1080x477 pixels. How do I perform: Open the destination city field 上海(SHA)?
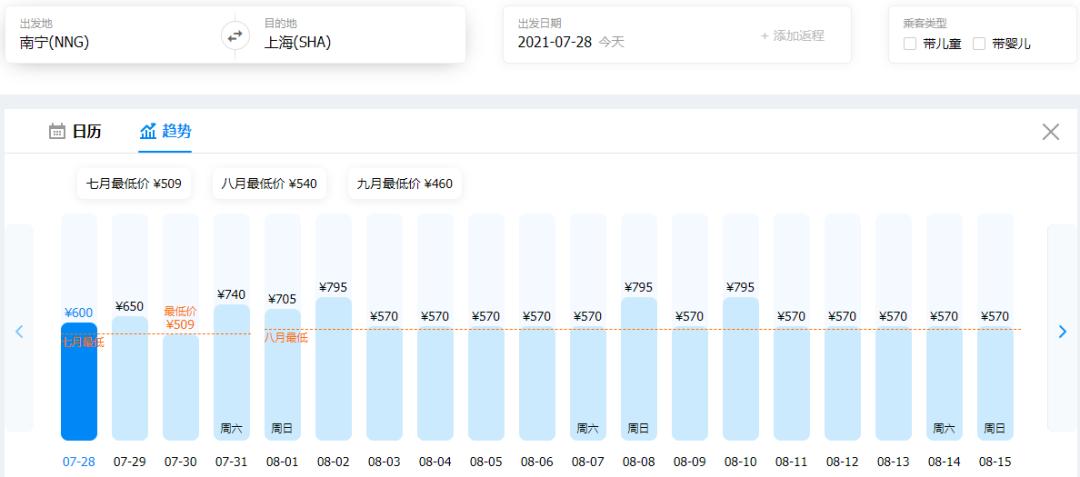(x=350, y=42)
